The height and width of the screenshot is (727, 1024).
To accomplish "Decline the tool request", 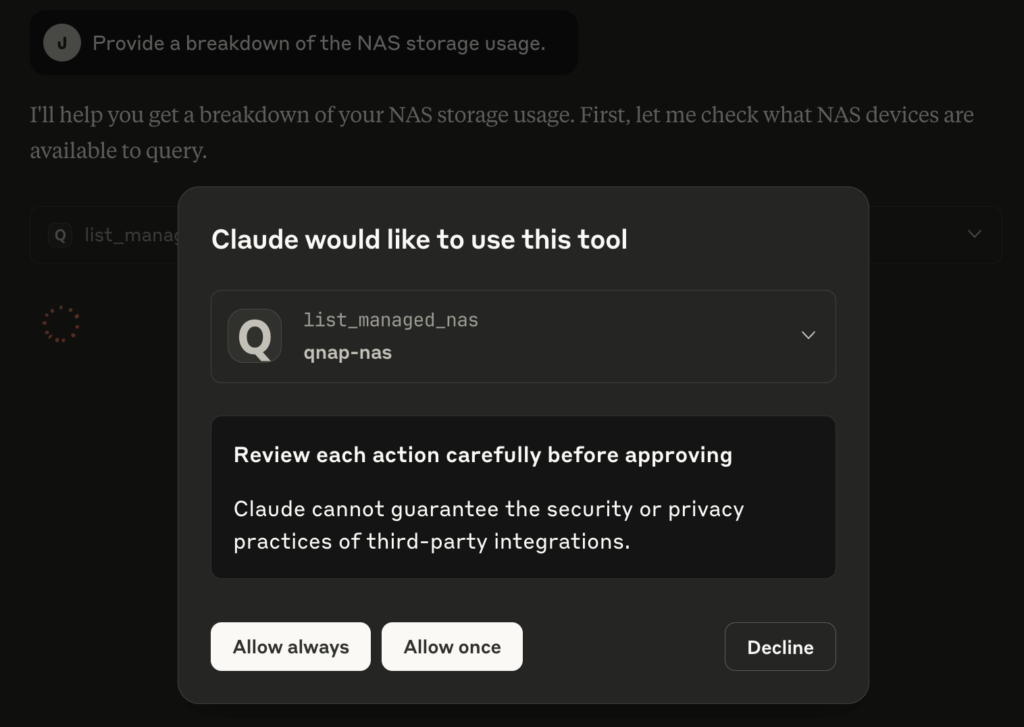I will click(780, 647).
